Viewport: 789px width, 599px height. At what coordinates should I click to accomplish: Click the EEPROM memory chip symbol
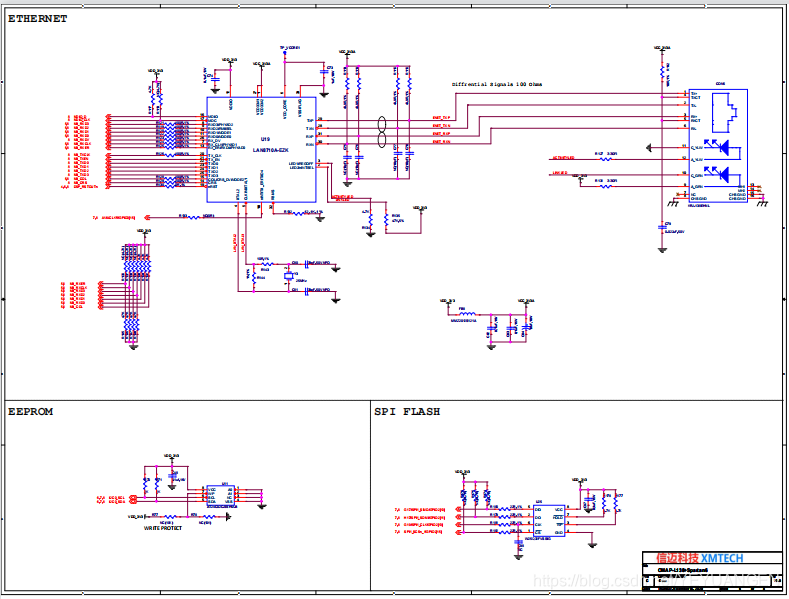pos(220,495)
